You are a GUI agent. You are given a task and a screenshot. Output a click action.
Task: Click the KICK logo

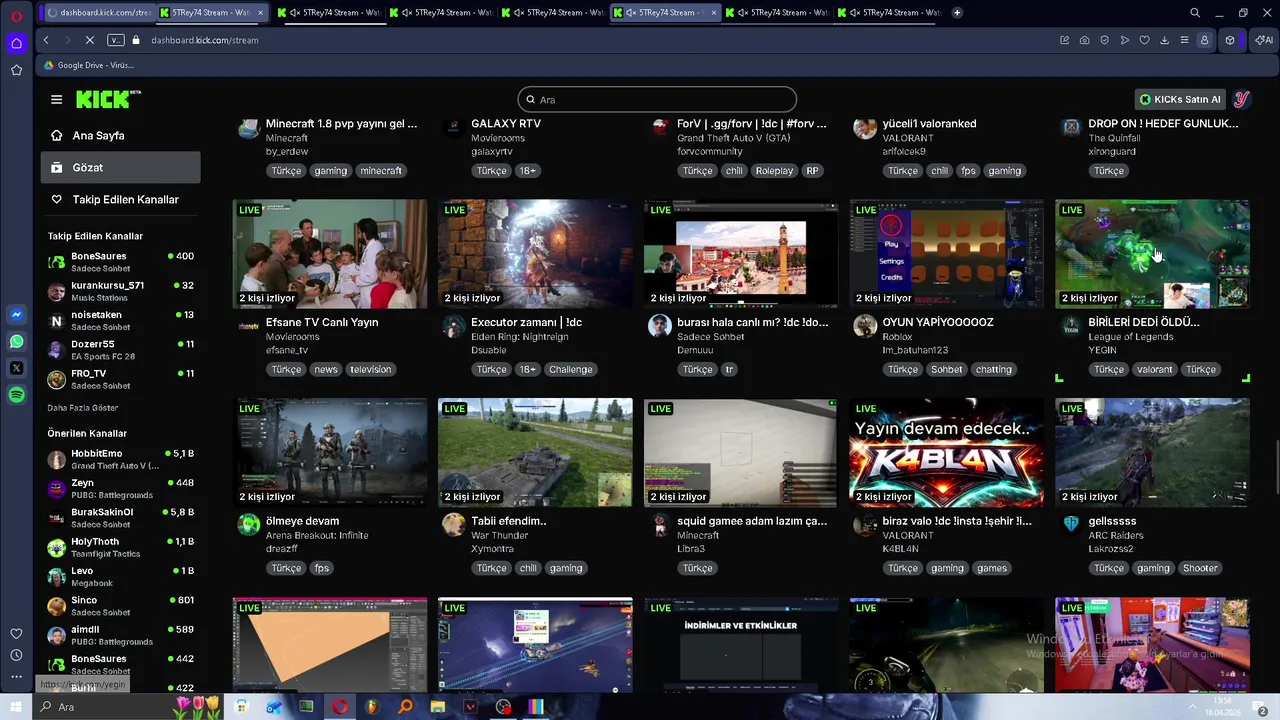(108, 99)
